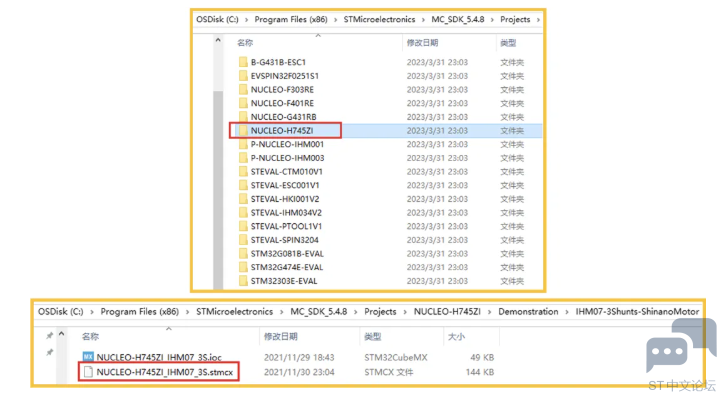The height and width of the screenshot is (401, 725).
Task: Go to IHM07-3Shunts-ShinanoMotor in the breadcrumb
Action: pos(637,312)
